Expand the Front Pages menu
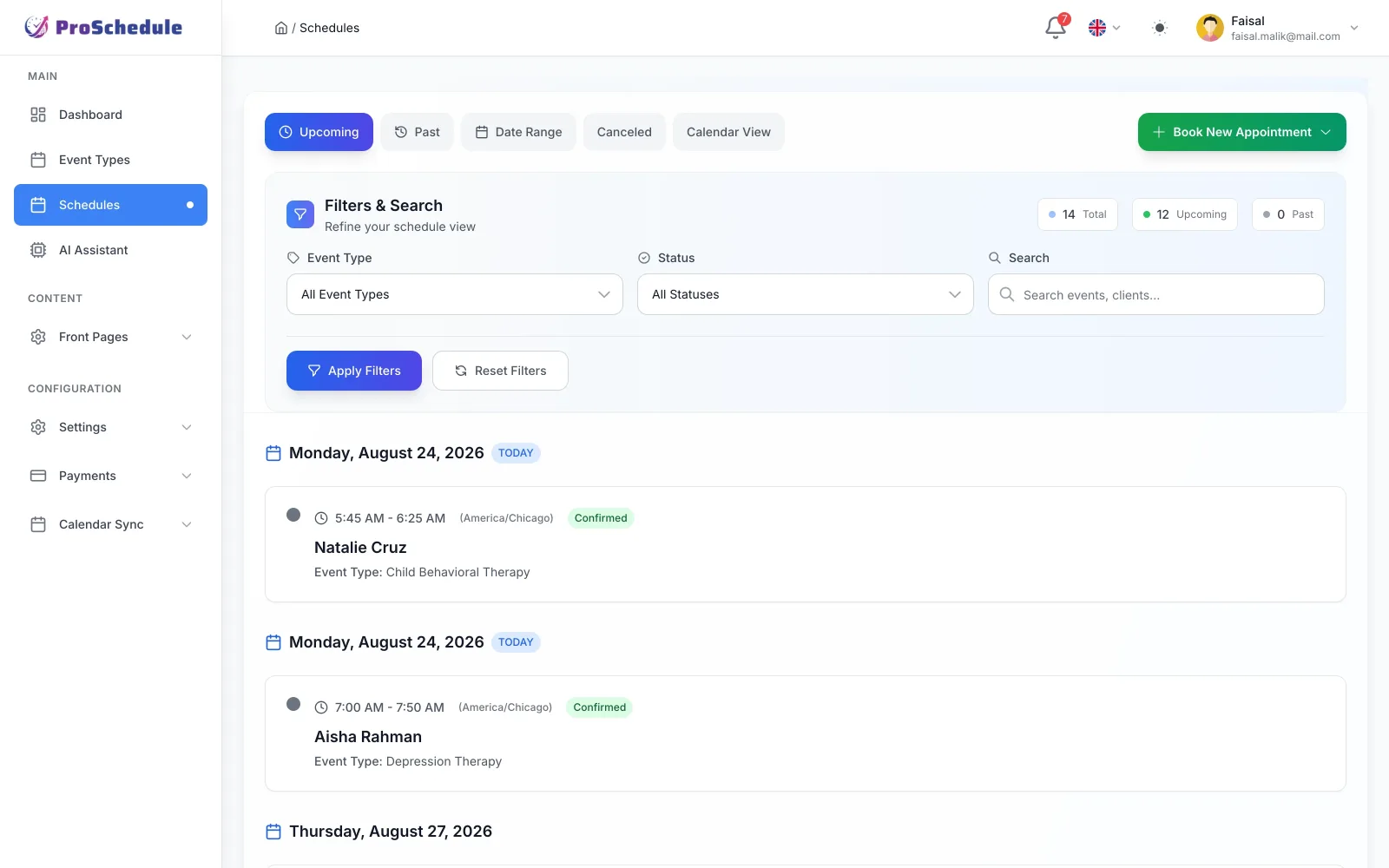Viewport: 1389px width, 868px height. 111,337
